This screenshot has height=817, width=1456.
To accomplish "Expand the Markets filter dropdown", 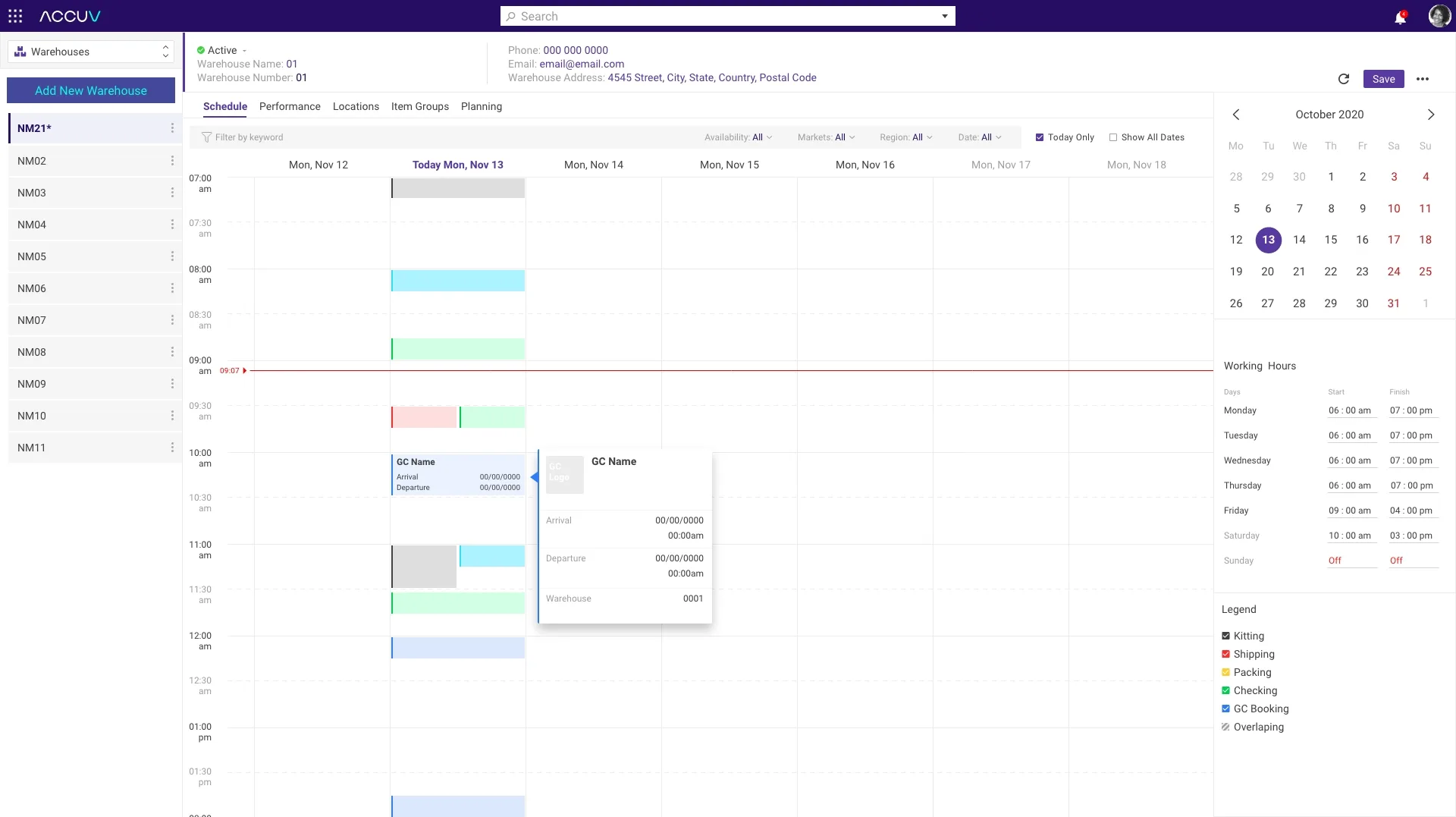I will (826, 137).
